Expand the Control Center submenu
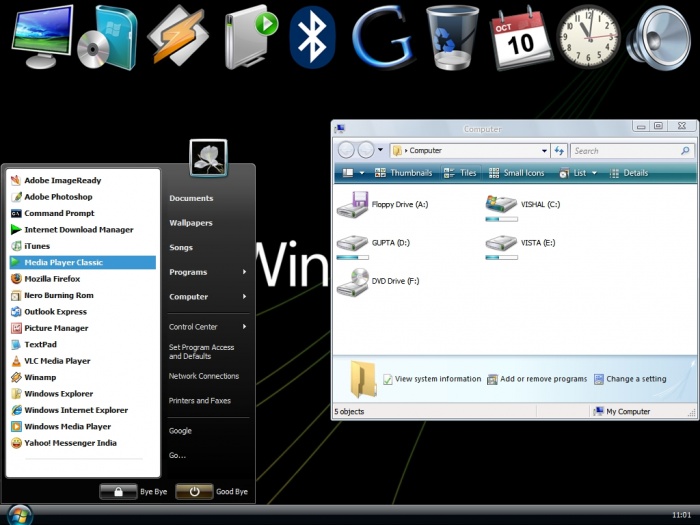 pyautogui.click(x=208, y=327)
